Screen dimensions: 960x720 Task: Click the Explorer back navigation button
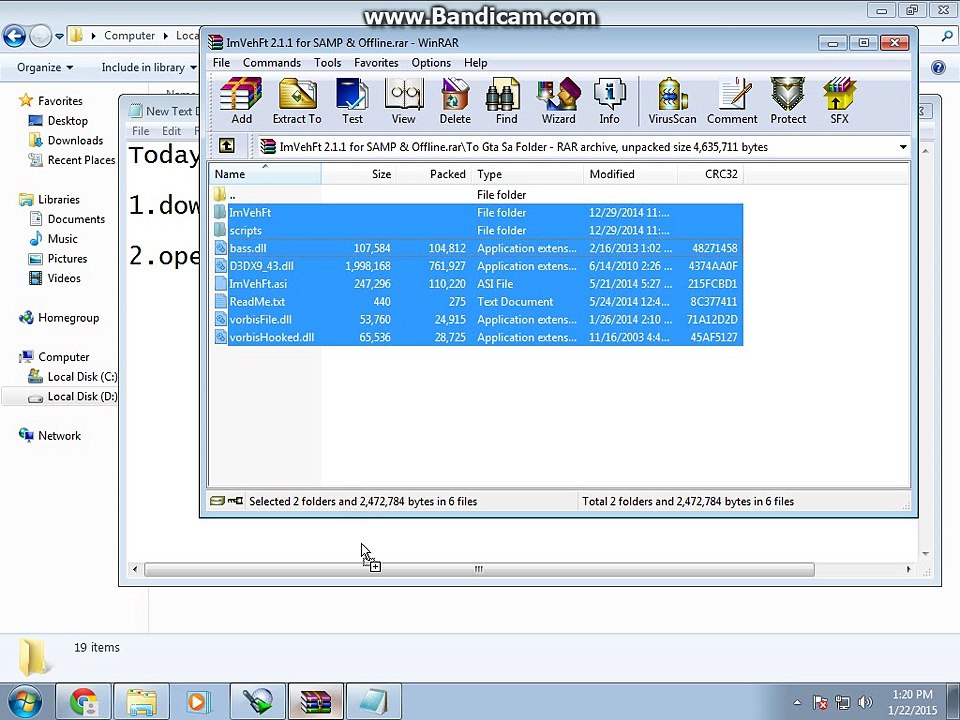tap(14, 36)
